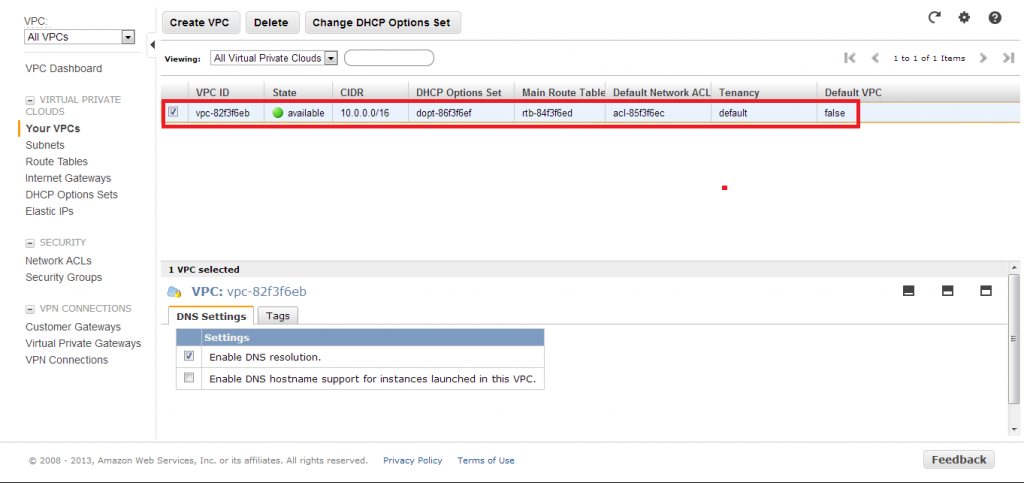Open the settings gear icon

tap(964, 18)
